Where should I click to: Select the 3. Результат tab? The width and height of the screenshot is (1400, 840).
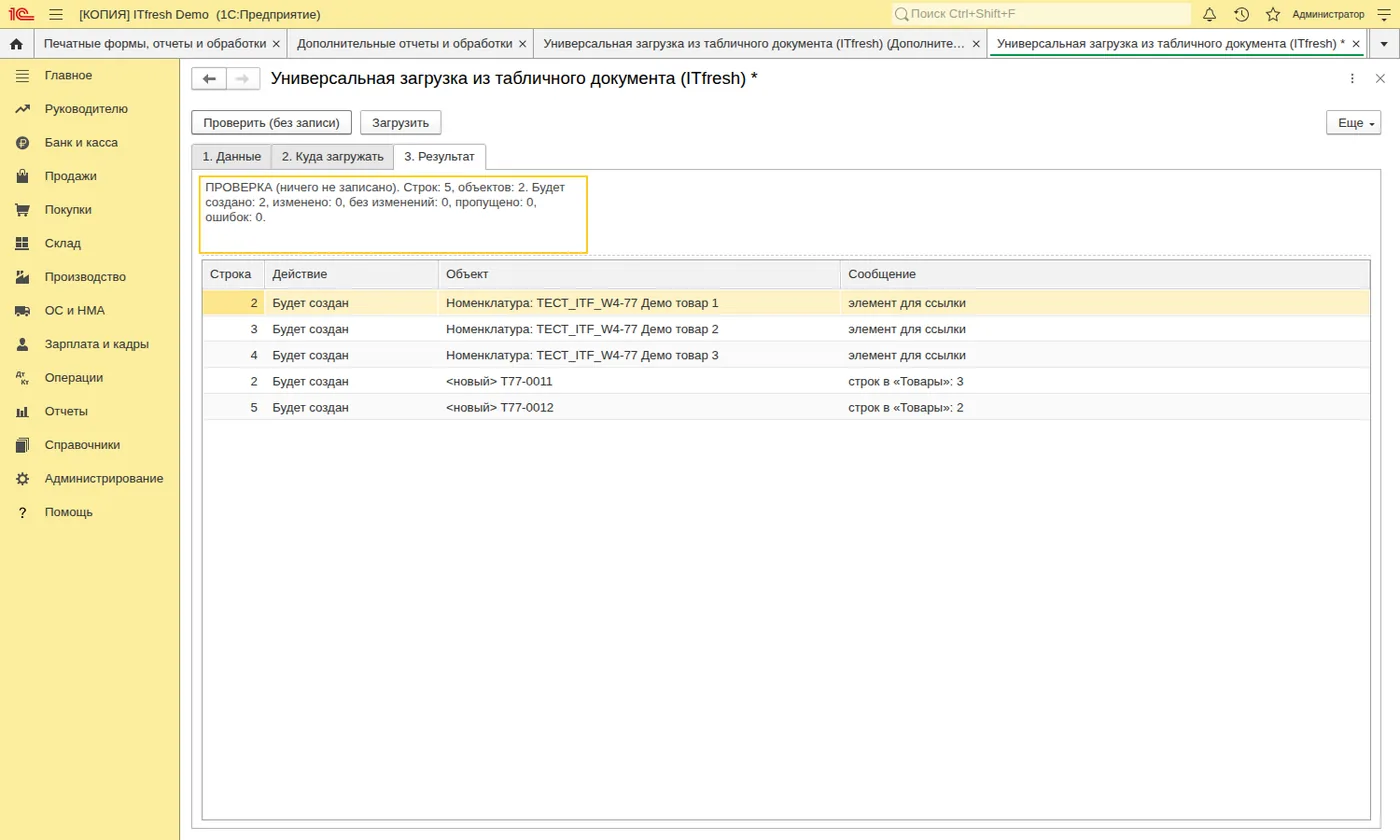pyautogui.click(x=440, y=157)
